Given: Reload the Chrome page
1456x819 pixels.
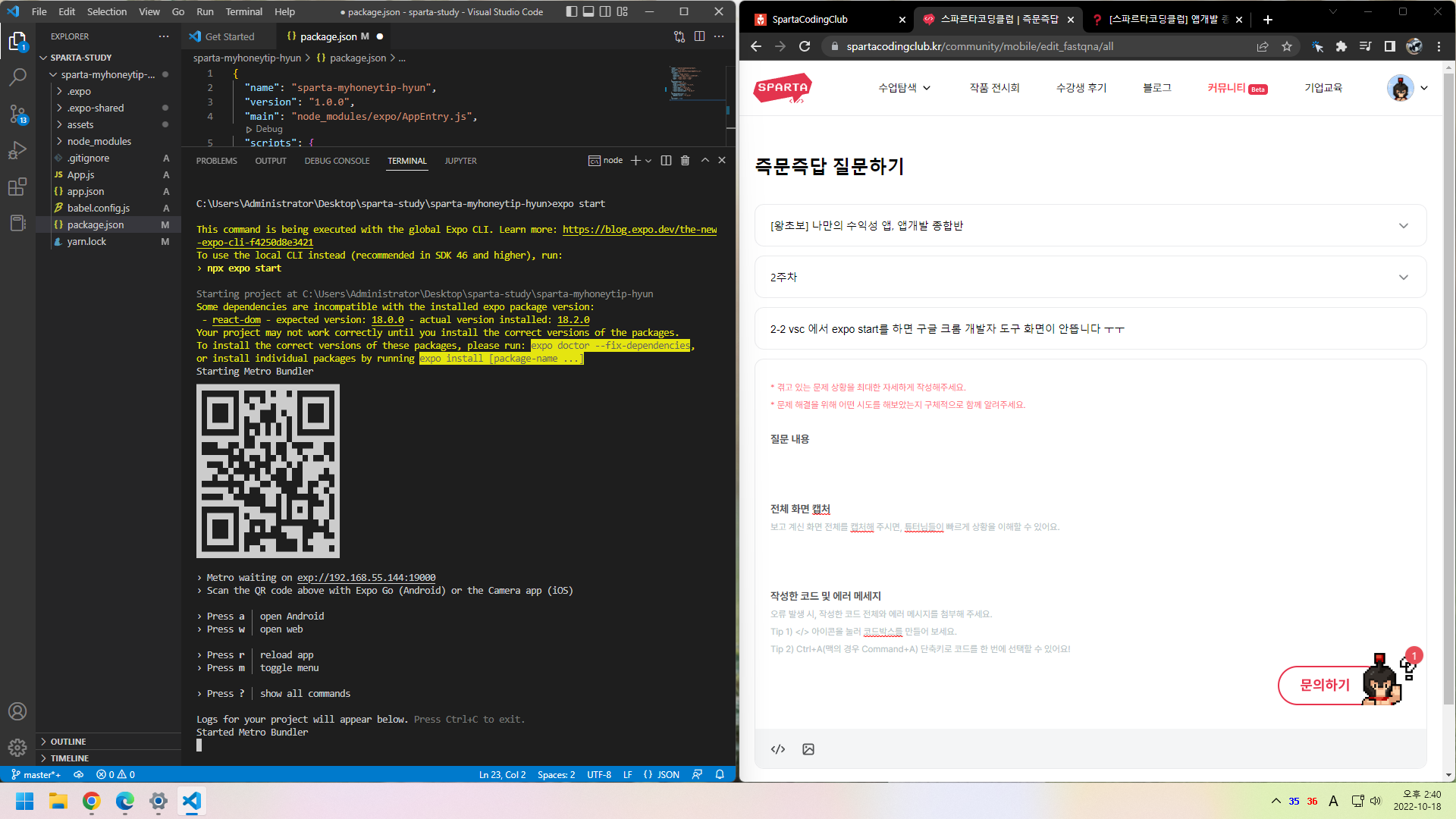Looking at the screenshot, I should [805, 46].
